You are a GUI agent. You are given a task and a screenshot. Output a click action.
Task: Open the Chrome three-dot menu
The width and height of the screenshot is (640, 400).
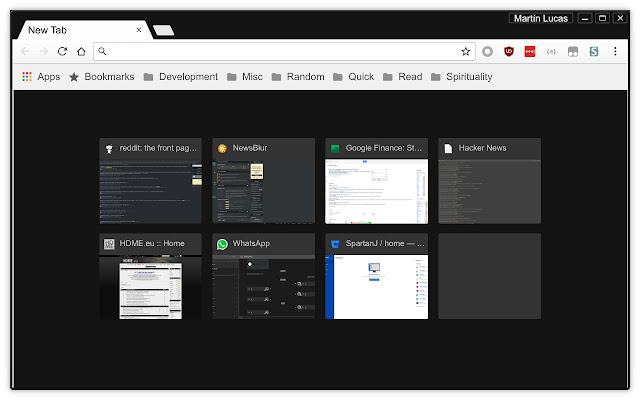[x=615, y=51]
